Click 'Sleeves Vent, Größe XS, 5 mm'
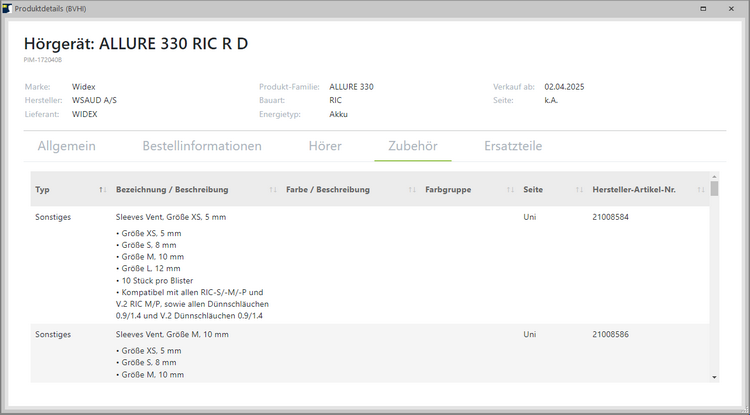The width and height of the screenshot is (750, 415). [171, 217]
